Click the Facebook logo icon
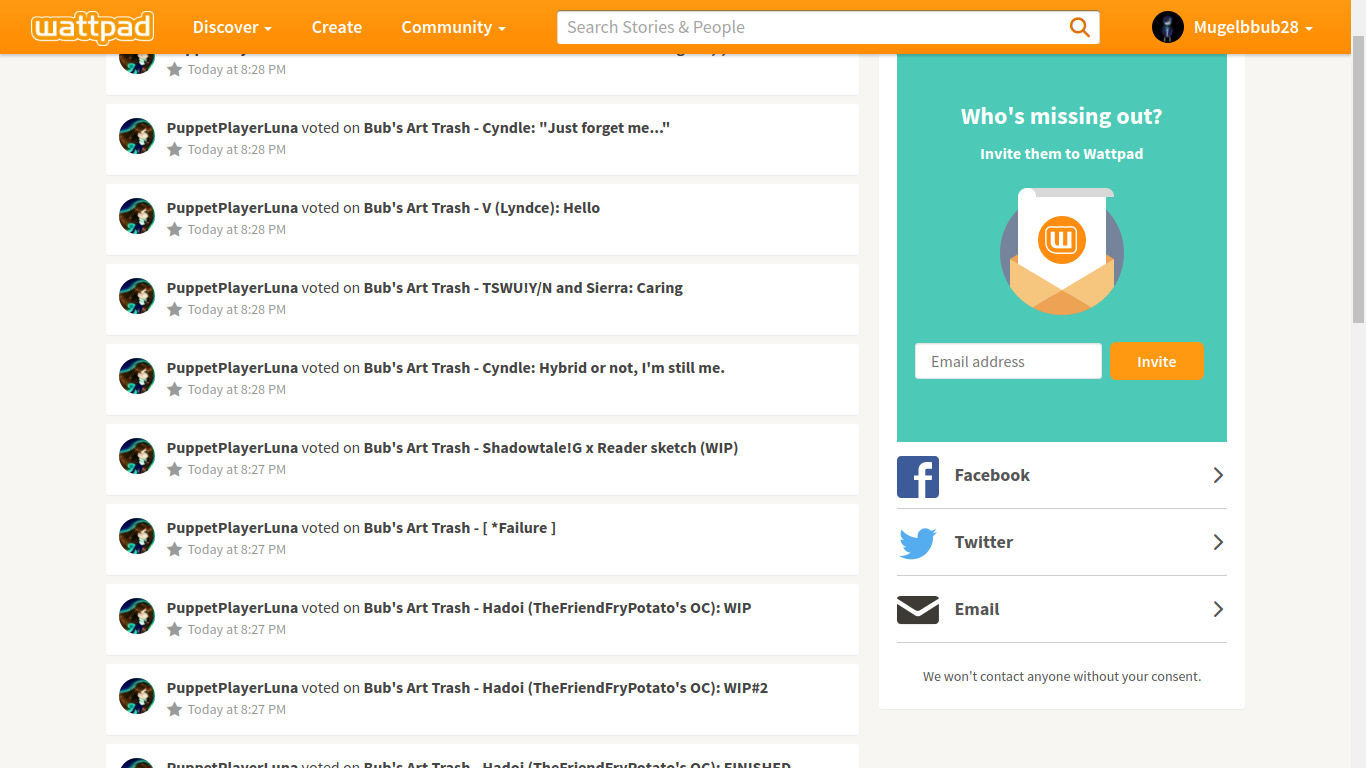This screenshot has width=1366, height=768. pos(917,476)
